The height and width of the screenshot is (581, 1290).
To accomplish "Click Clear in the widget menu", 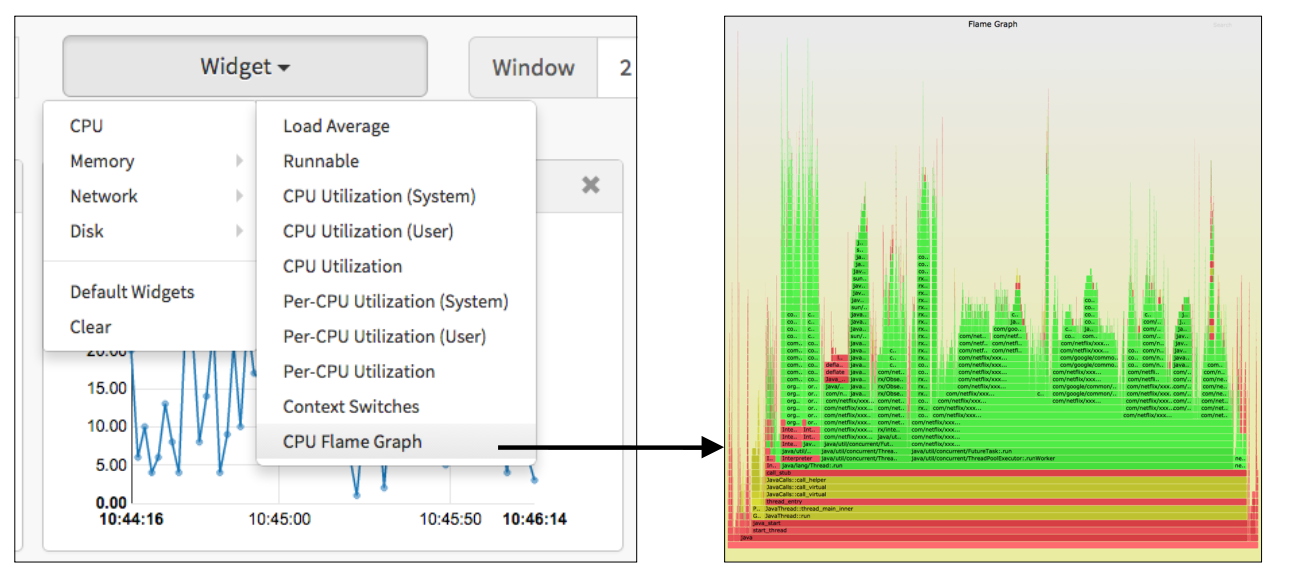I will (x=91, y=327).
